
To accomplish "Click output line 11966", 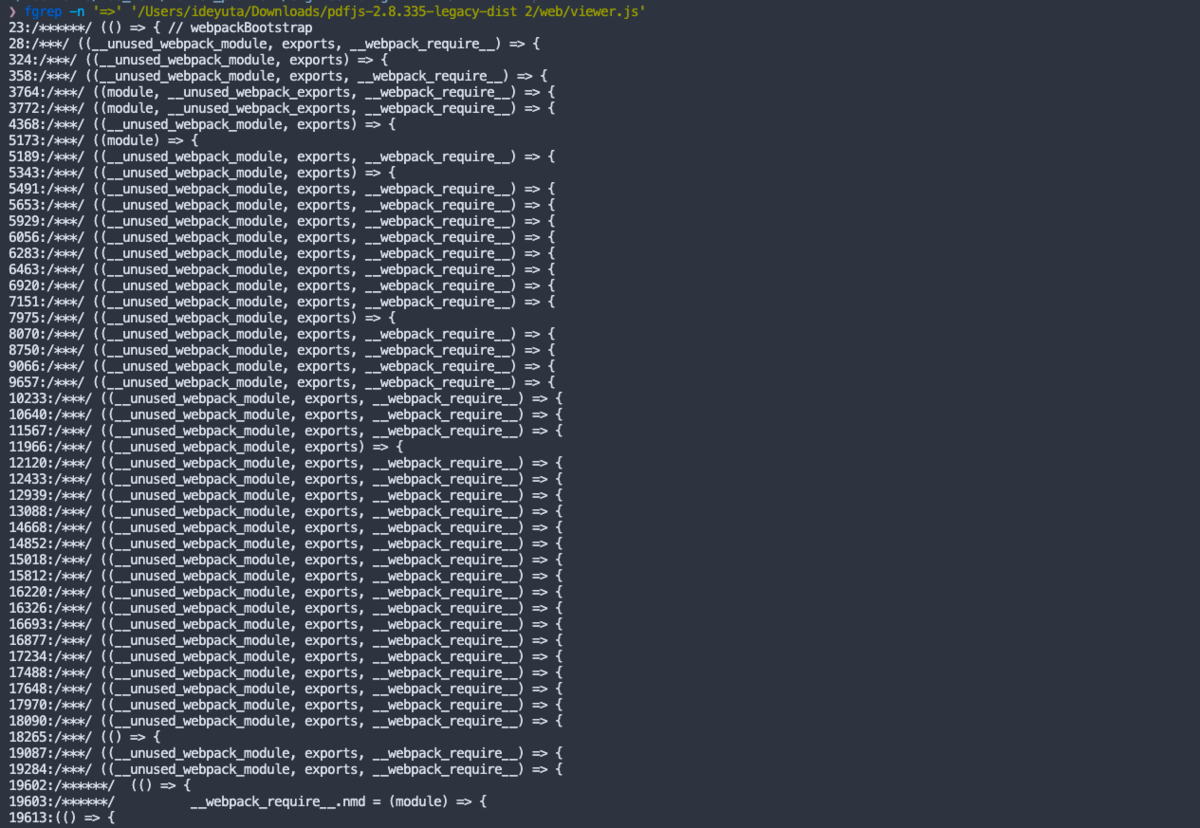I will [x=206, y=447].
